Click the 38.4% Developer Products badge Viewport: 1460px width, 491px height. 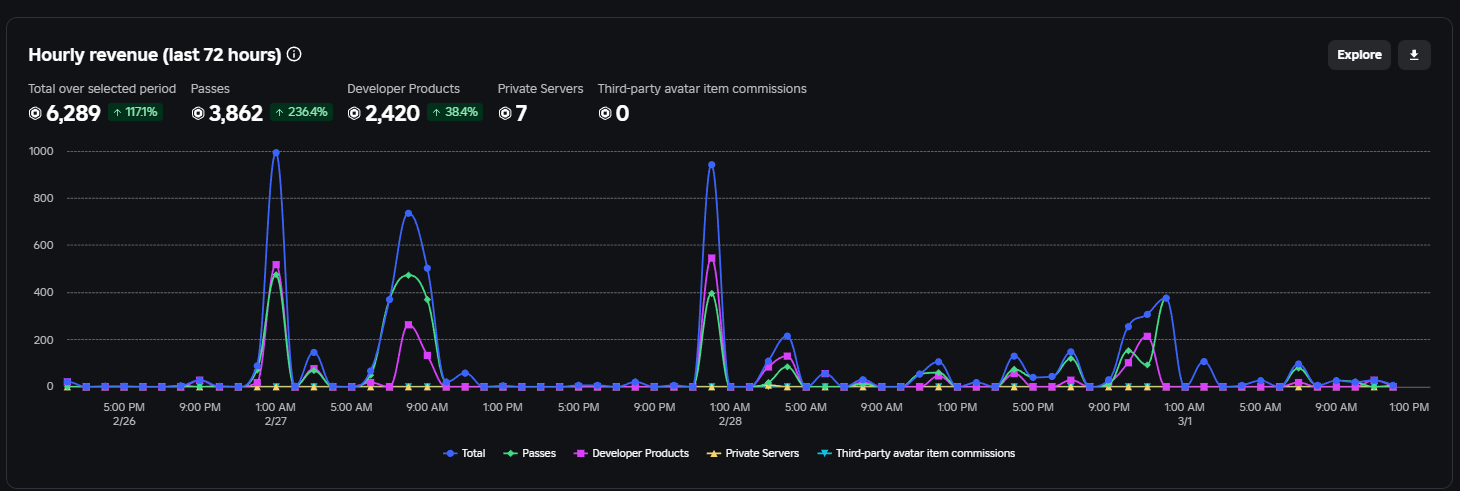point(455,112)
